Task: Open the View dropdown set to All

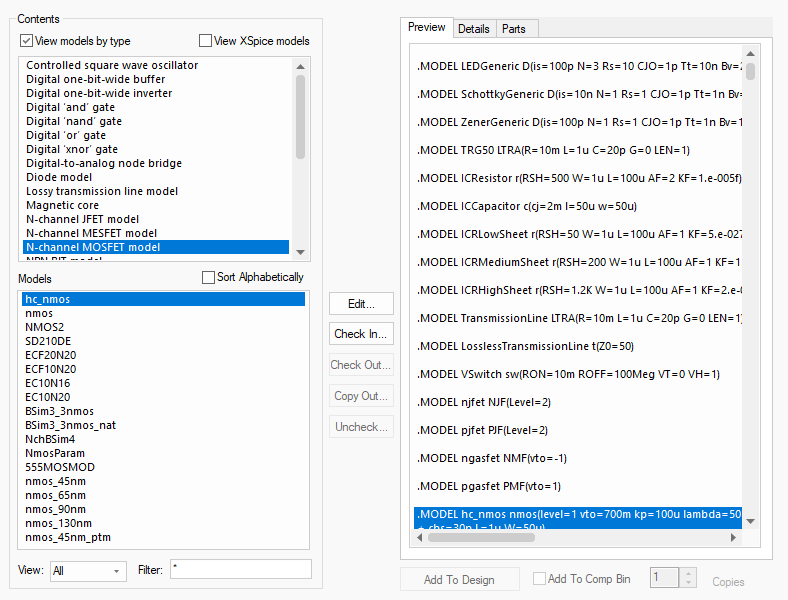Action: (x=88, y=570)
